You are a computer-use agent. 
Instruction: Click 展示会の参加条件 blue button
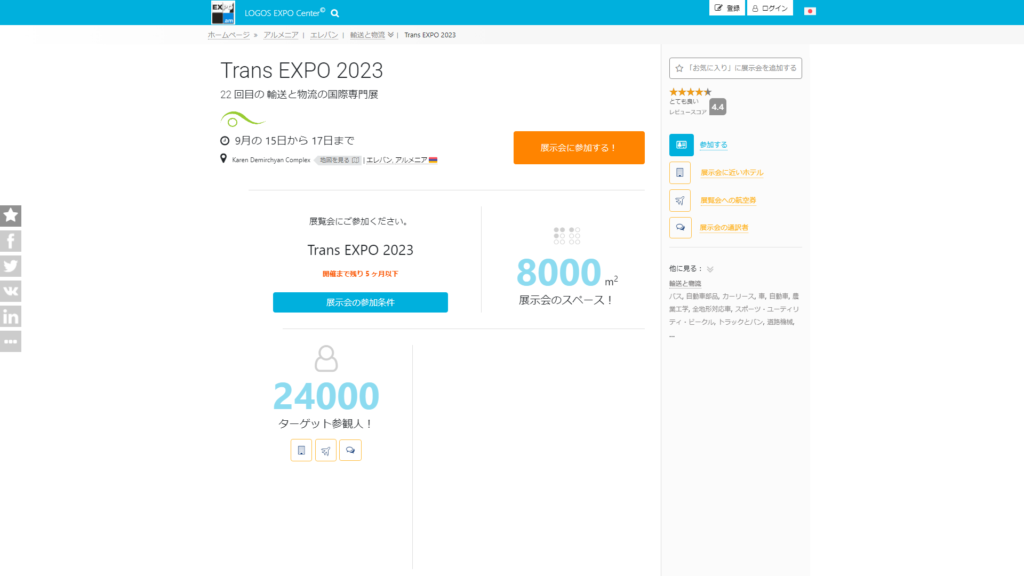pos(360,302)
